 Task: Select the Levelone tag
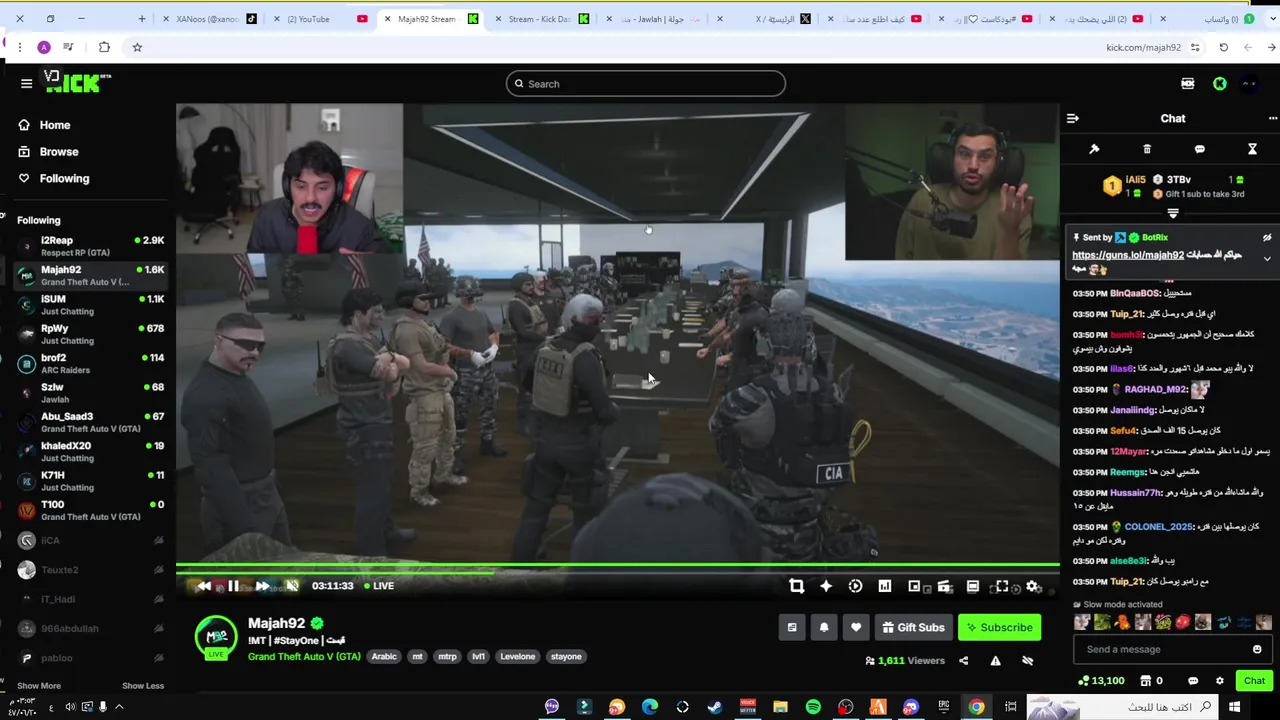coord(518,657)
